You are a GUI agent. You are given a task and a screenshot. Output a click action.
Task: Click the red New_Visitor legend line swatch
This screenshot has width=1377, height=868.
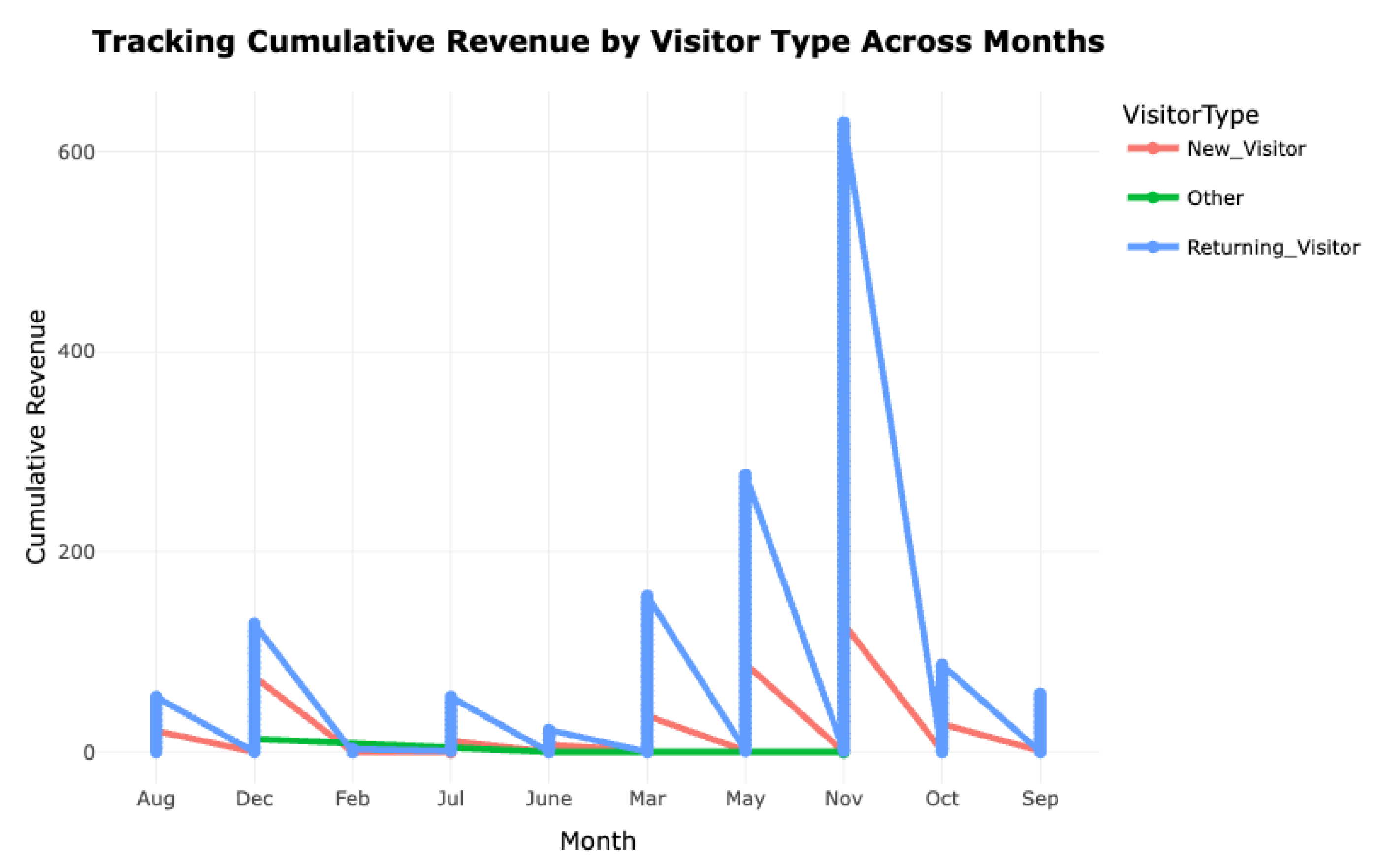1153,149
